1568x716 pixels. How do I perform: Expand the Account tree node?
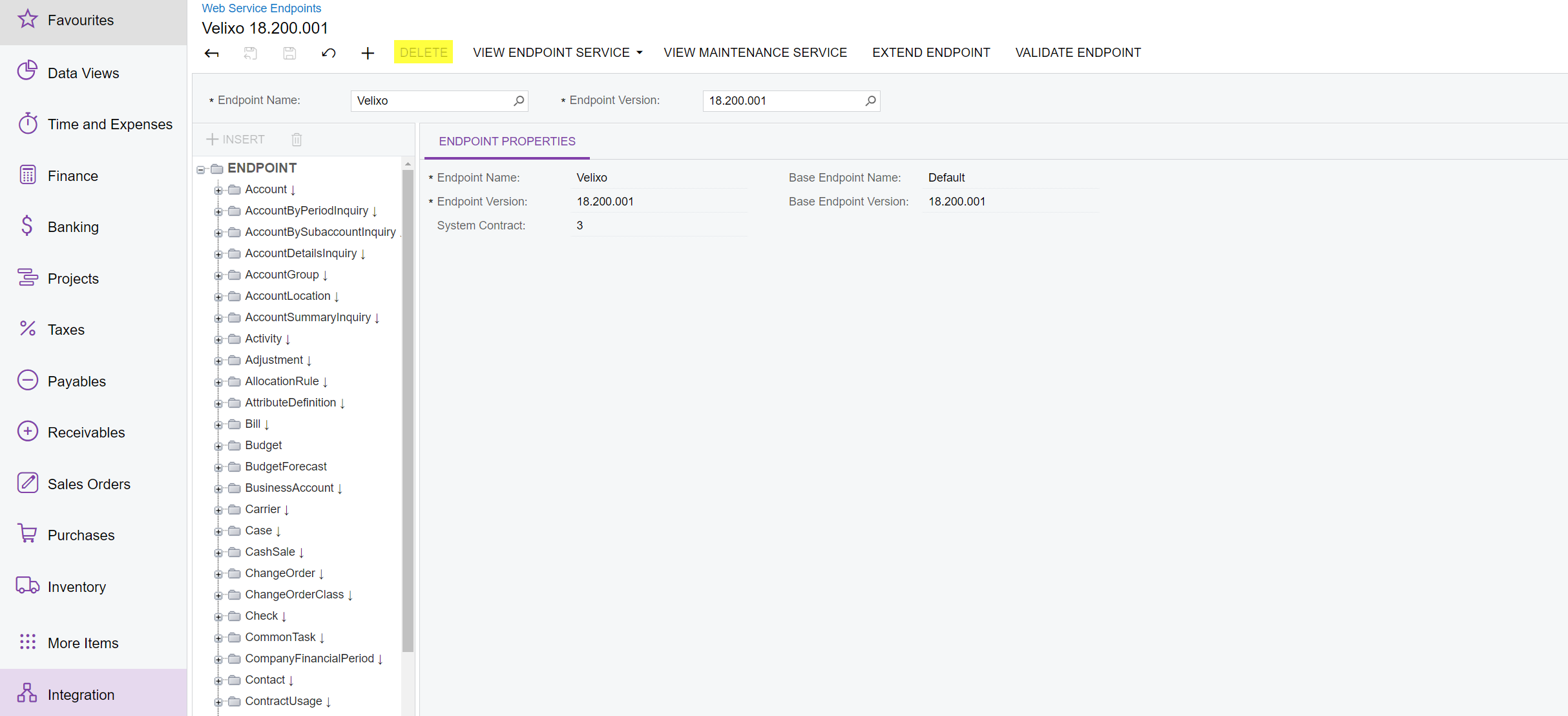click(x=218, y=191)
